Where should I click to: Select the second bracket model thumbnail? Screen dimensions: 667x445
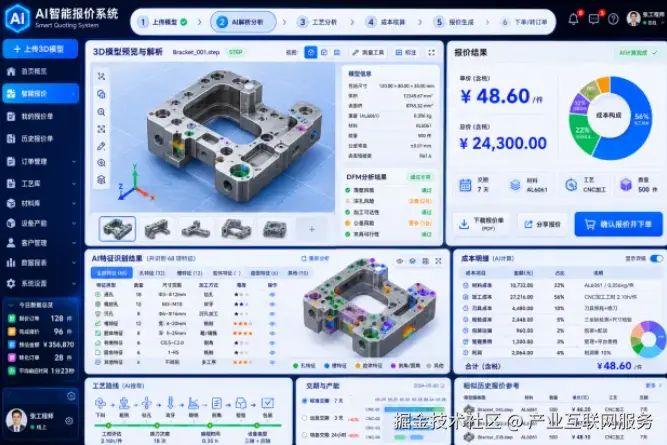(157, 229)
